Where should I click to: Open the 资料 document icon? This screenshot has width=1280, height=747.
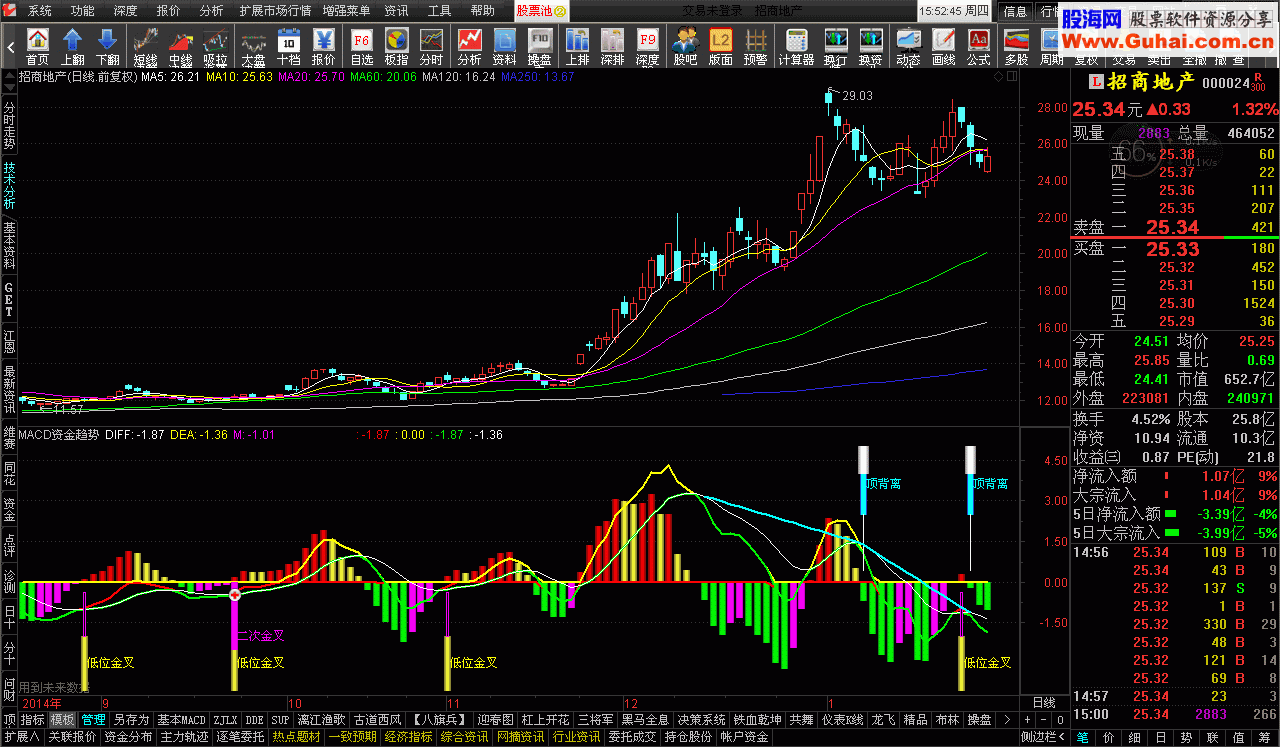[504, 46]
